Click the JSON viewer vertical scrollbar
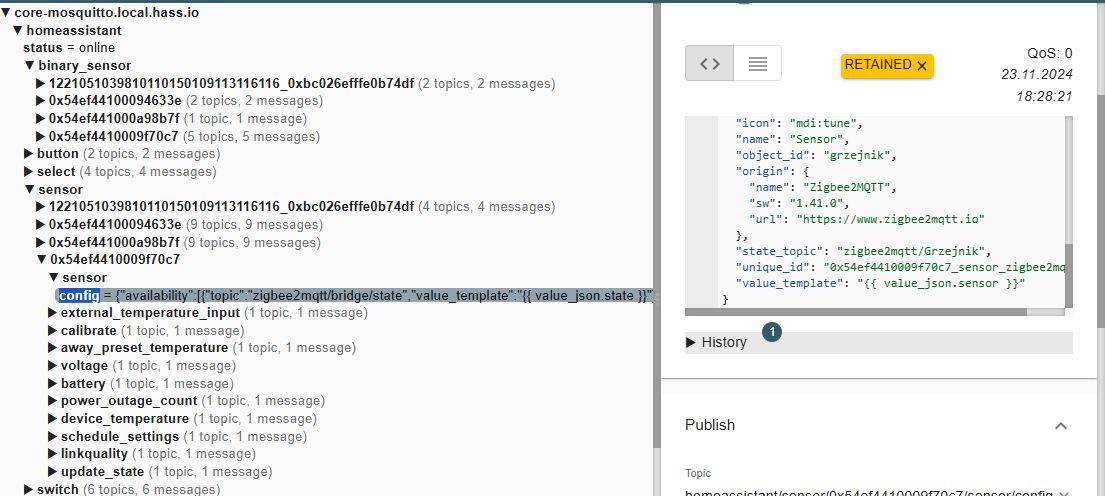Image resolution: width=1105 pixels, height=496 pixels. click(x=1069, y=275)
